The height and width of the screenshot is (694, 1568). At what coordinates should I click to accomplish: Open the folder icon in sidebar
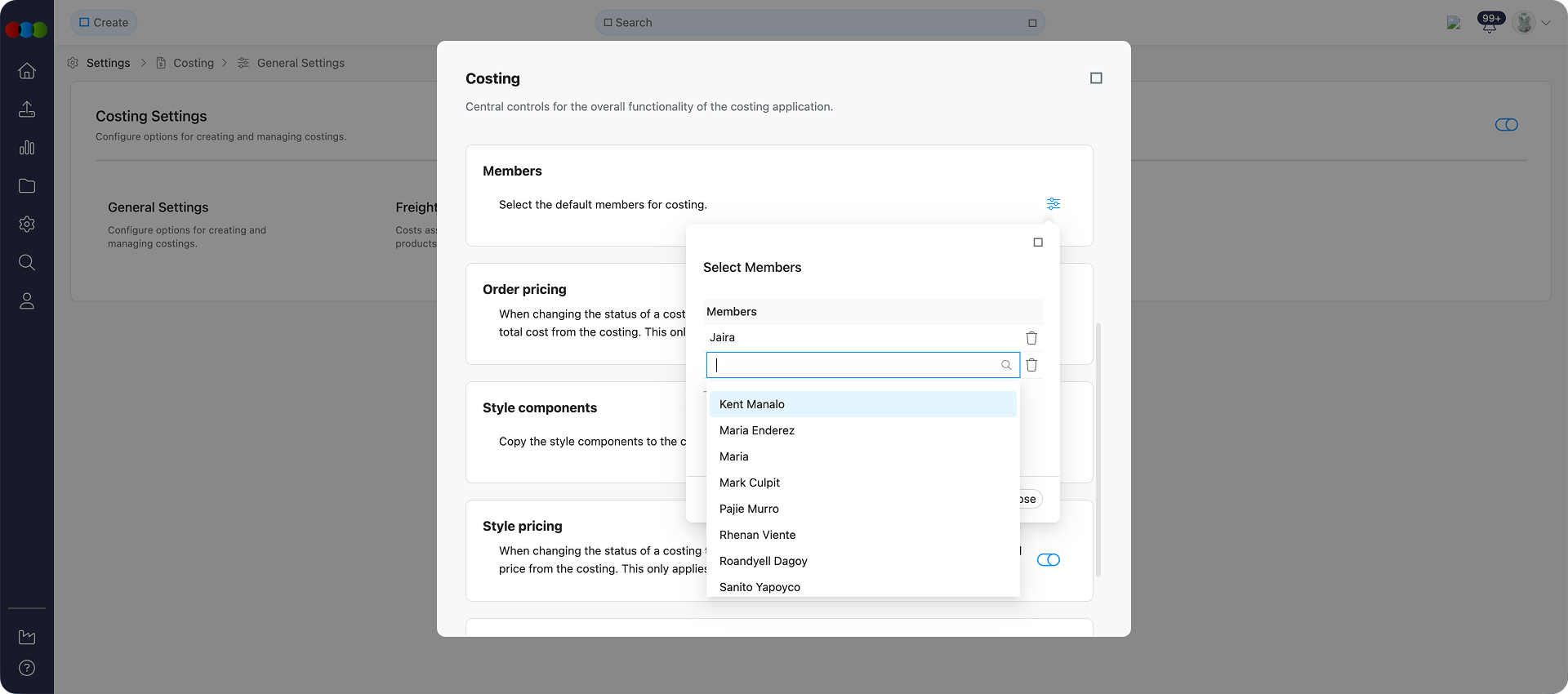(27, 186)
